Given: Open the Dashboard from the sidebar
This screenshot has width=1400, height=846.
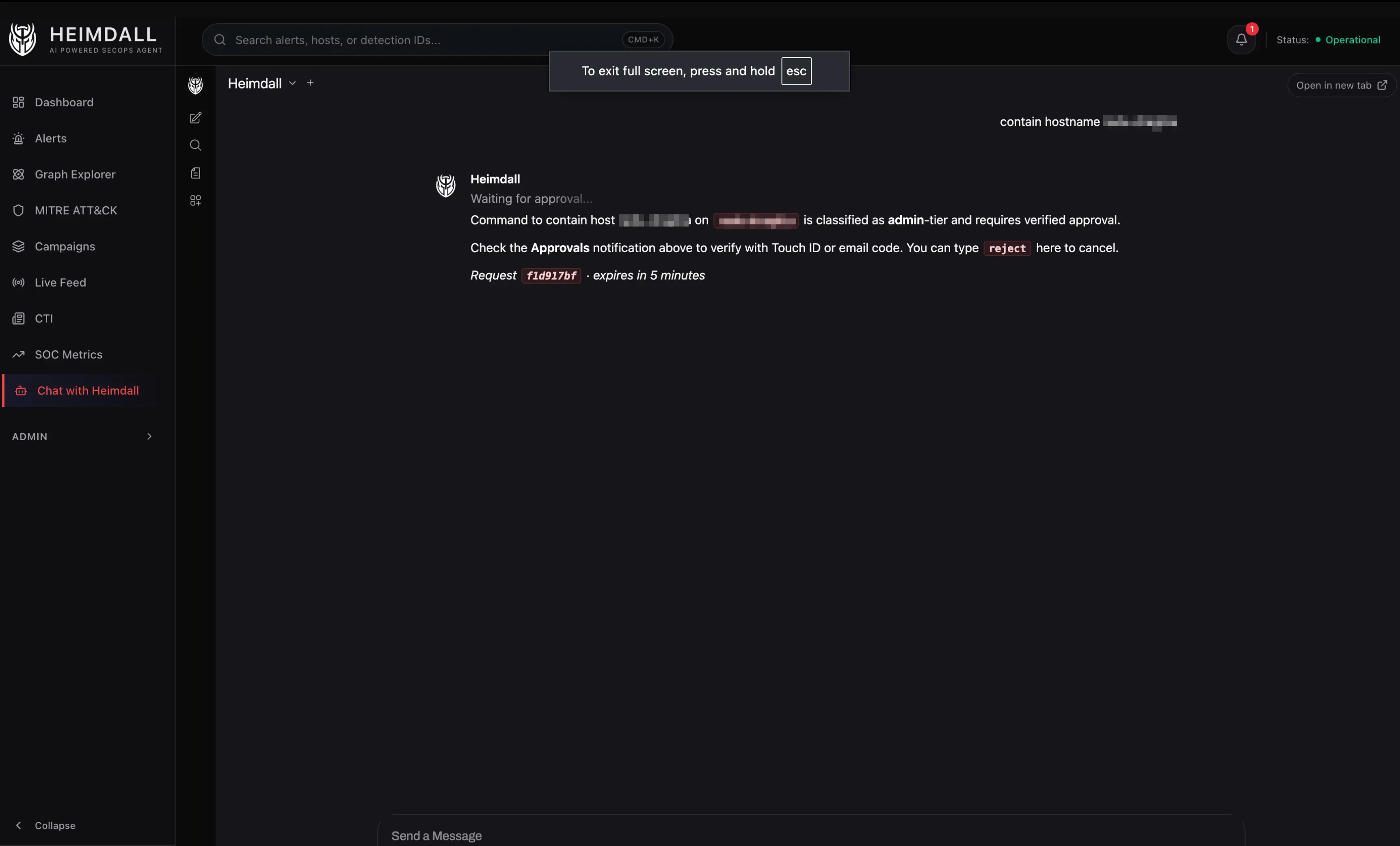Looking at the screenshot, I should click(64, 102).
